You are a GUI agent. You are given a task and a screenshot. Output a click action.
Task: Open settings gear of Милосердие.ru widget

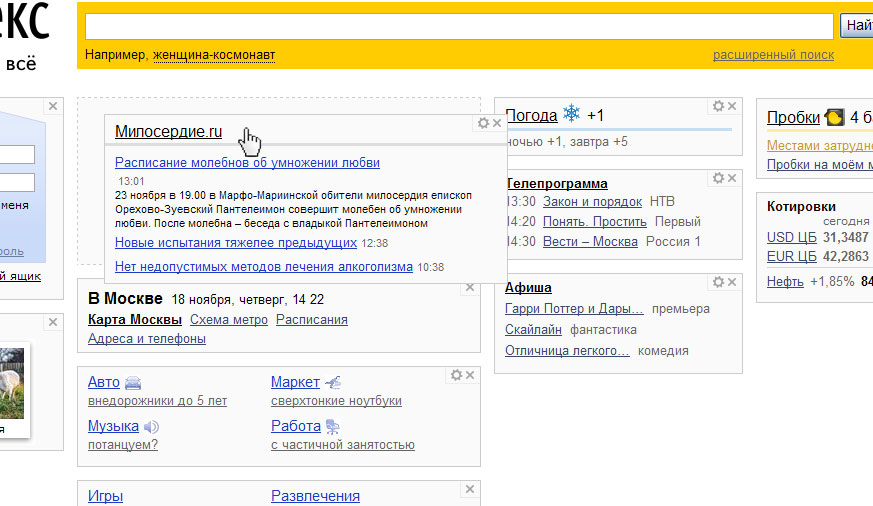483,123
